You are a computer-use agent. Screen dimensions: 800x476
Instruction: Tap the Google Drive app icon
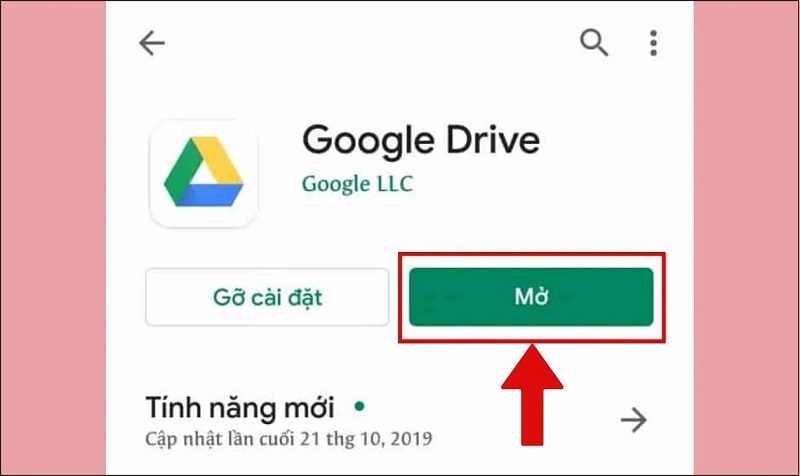[x=204, y=173]
